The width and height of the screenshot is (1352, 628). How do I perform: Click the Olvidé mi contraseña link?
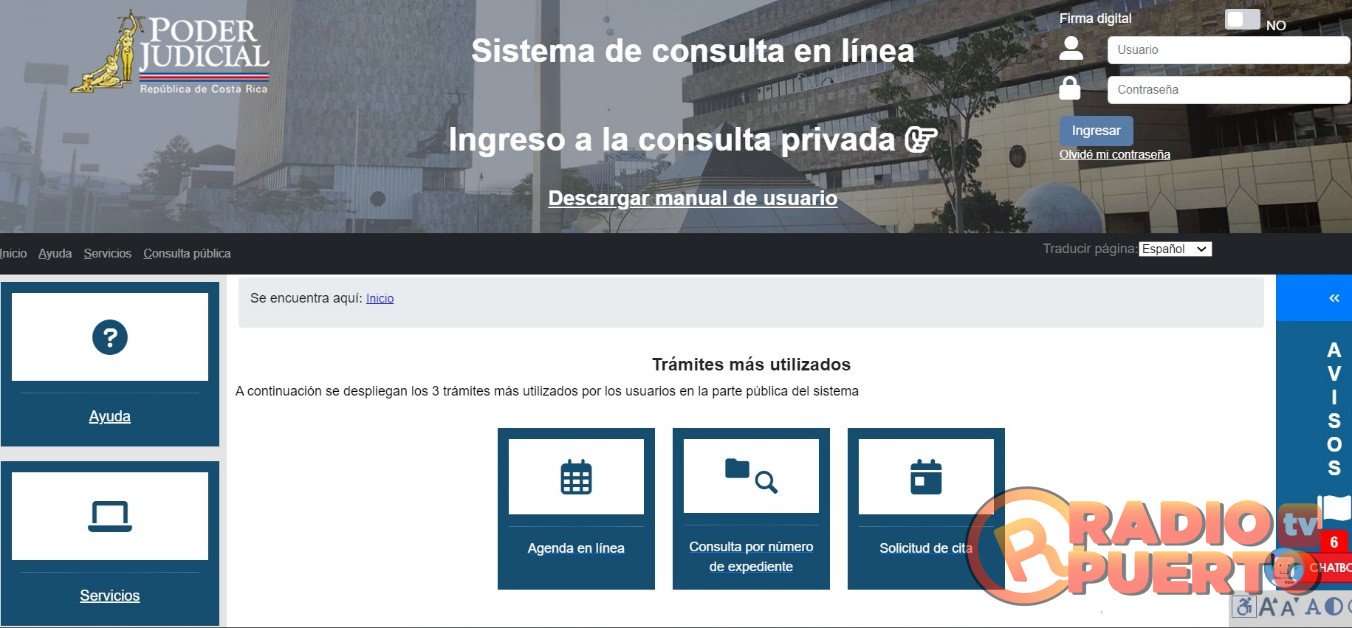(1114, 155)
